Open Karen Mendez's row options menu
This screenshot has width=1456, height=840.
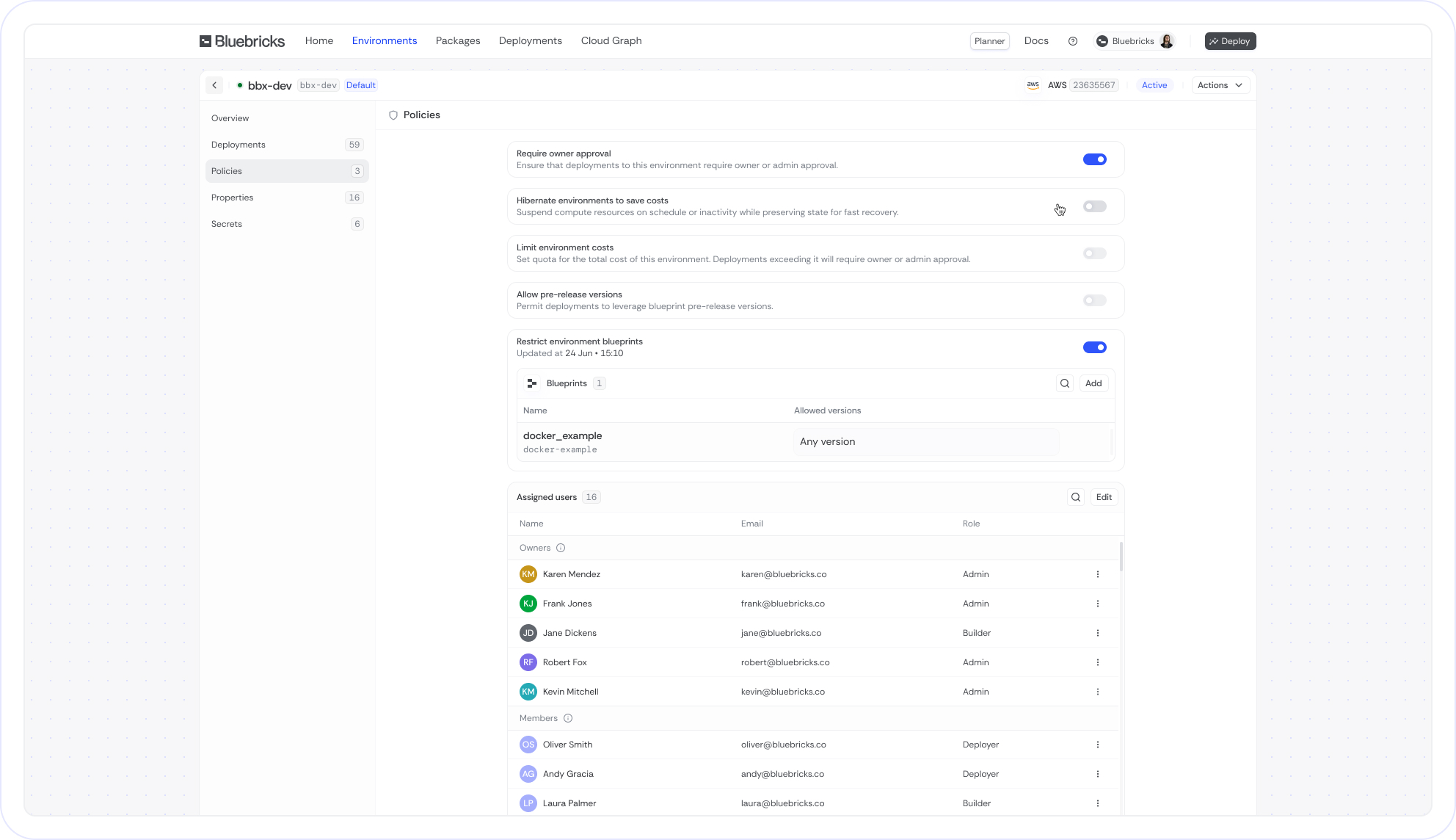point(1098,574)
